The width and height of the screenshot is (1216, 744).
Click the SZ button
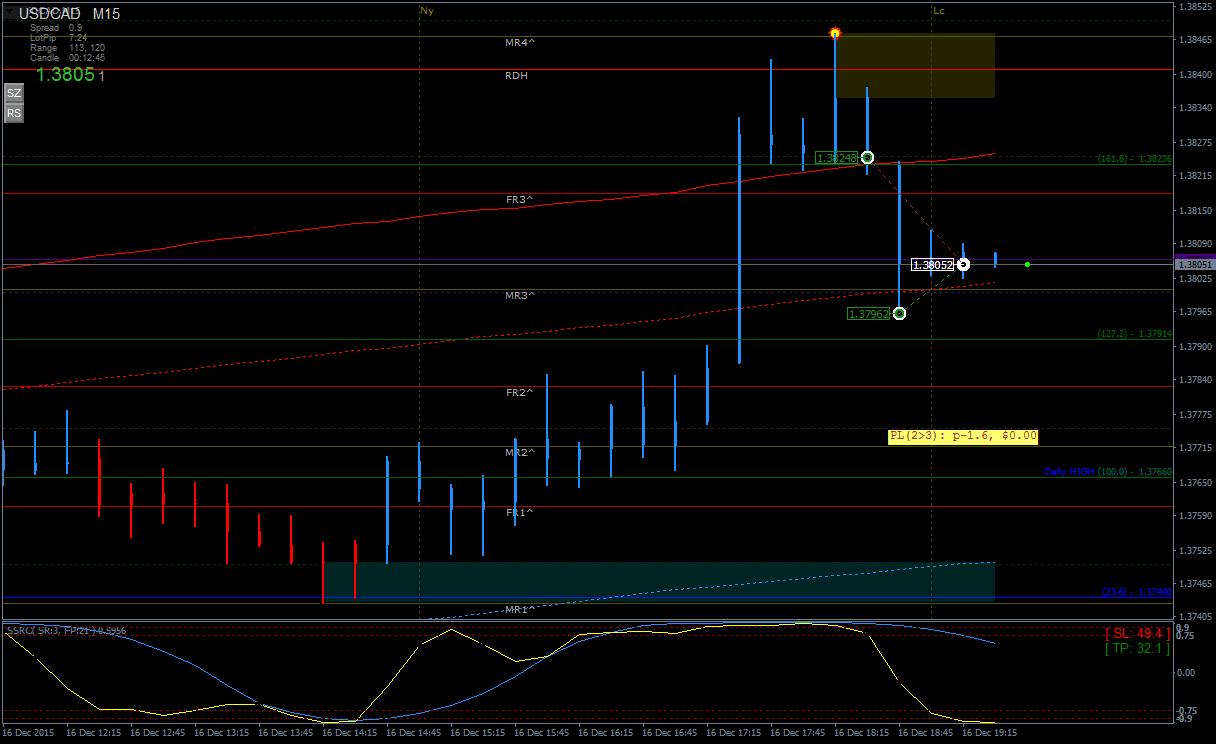click(x=14, y=93)
